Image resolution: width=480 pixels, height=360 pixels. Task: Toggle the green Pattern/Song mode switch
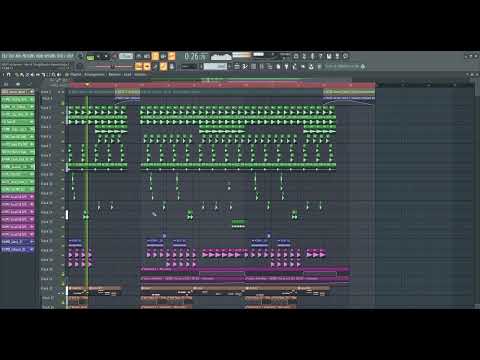pos(91,57)
